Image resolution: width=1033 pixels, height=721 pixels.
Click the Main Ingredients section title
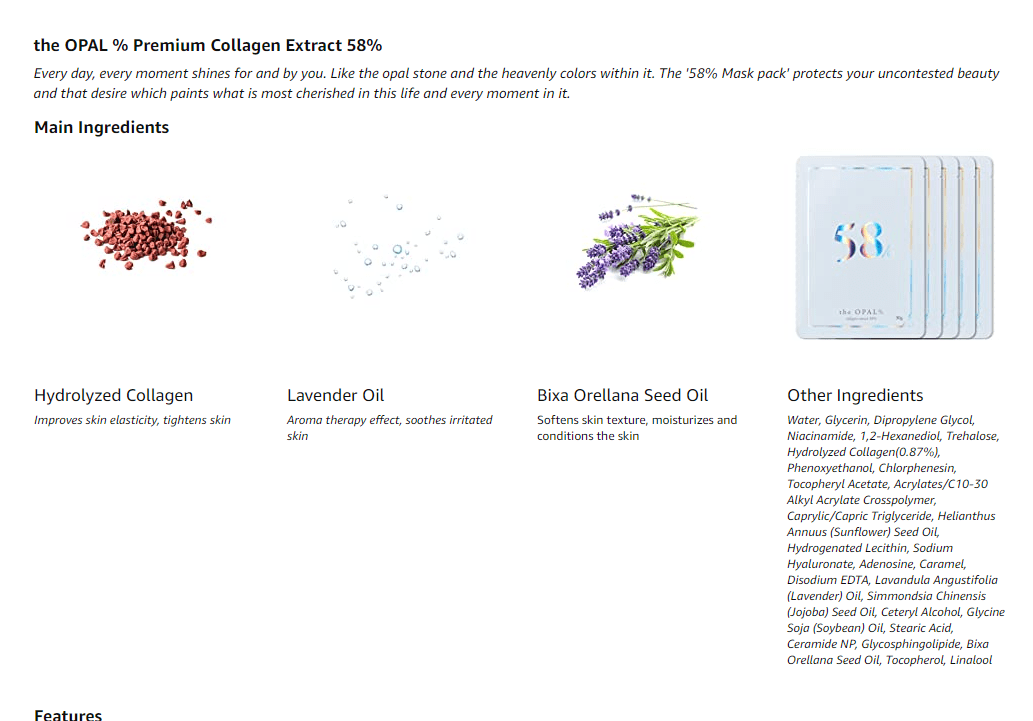(102, 127)
